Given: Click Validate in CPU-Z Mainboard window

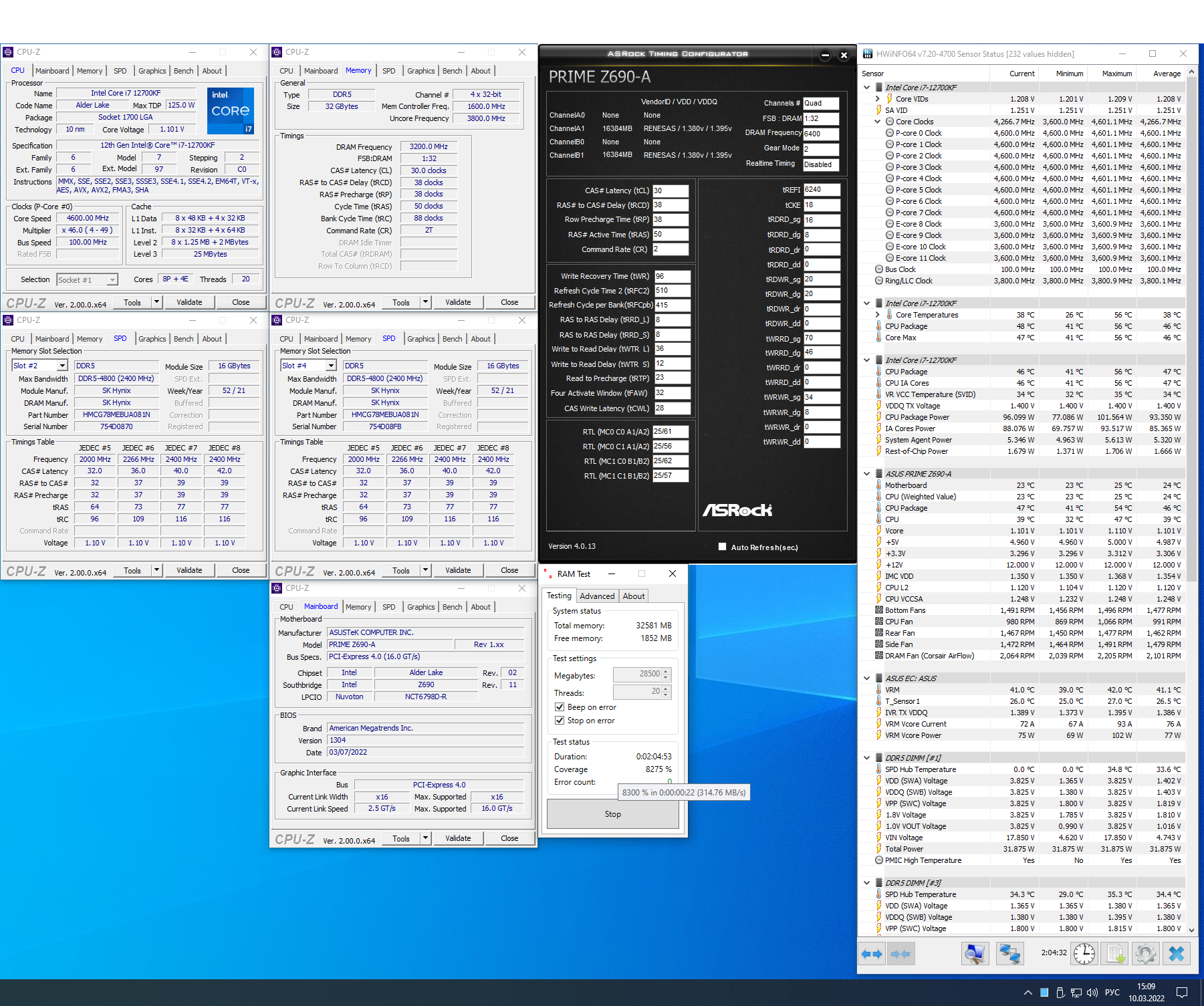Looking at the screenshot, I should click(x=458, y=838).
